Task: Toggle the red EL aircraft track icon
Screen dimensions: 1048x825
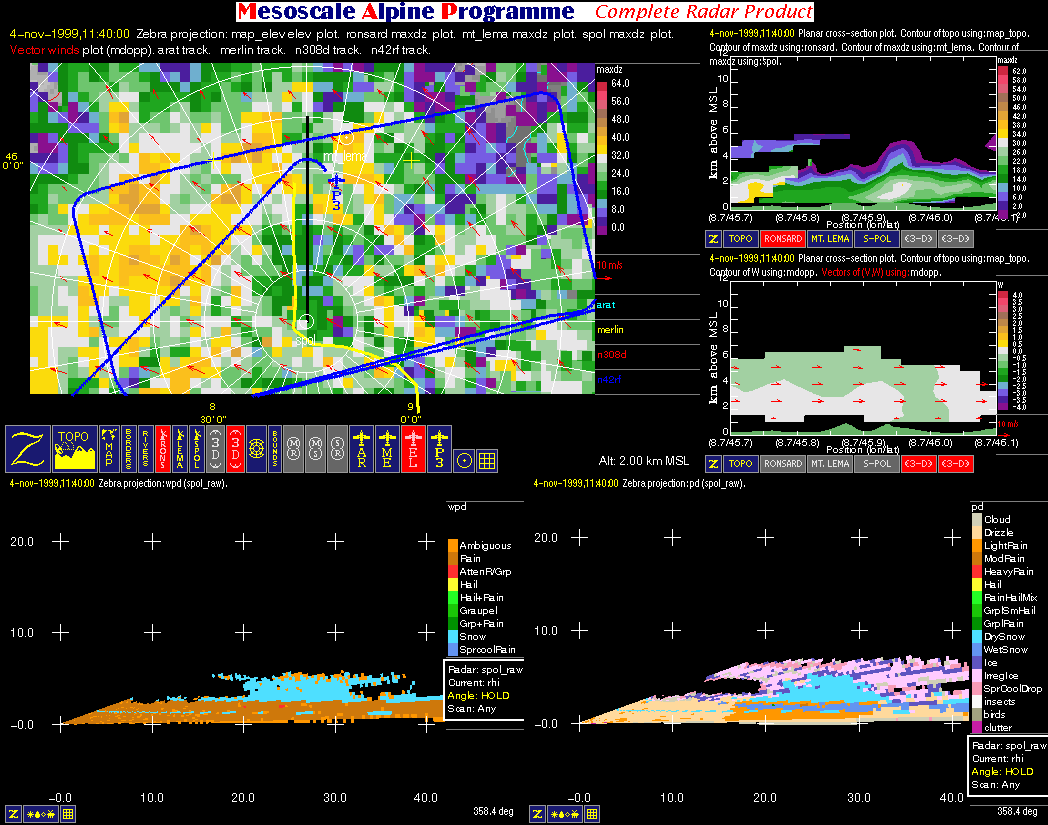Action: point(413,449)
